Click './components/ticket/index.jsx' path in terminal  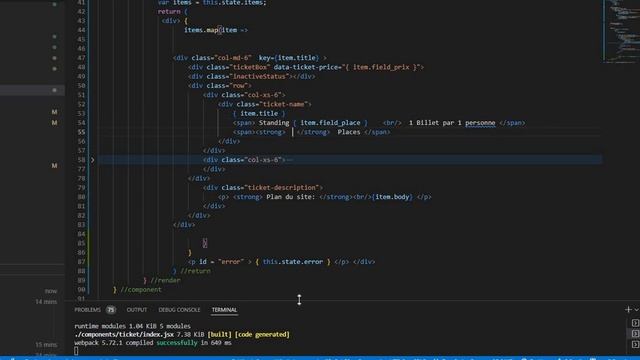tap(124, 335)
